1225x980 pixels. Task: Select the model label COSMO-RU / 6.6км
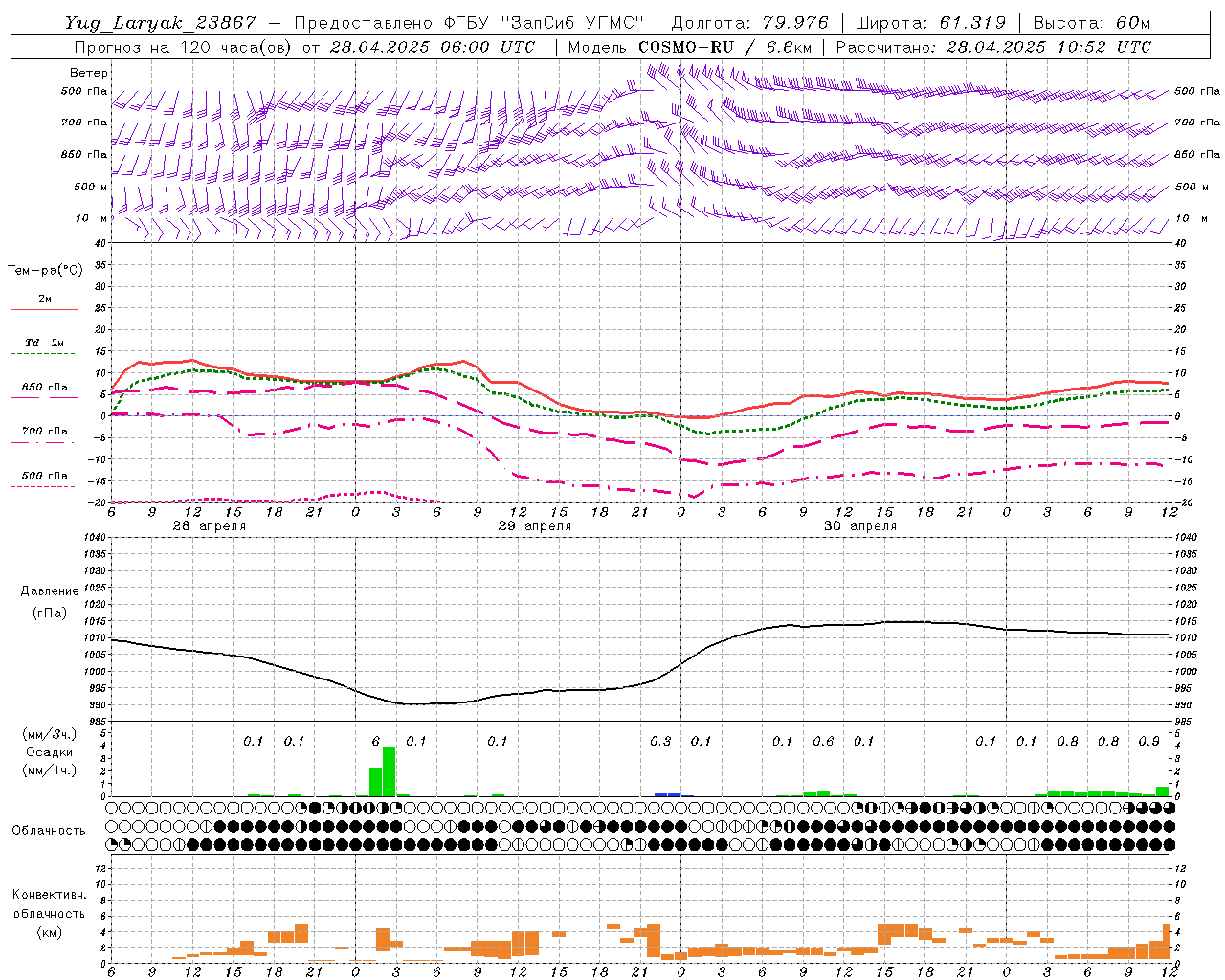pyautogui.click(x=725, y=47)
